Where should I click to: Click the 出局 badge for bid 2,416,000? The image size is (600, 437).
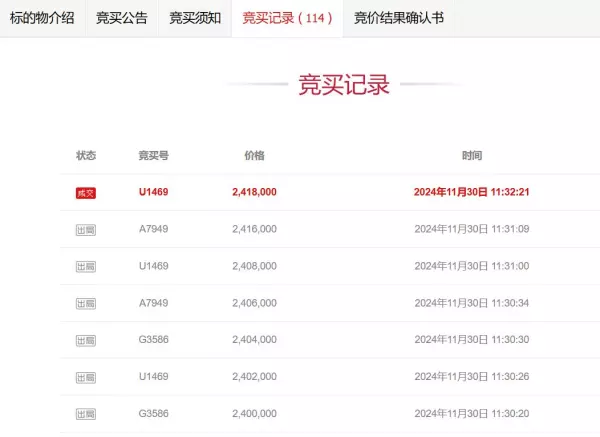pyautogui.click(x=86, y=230)
